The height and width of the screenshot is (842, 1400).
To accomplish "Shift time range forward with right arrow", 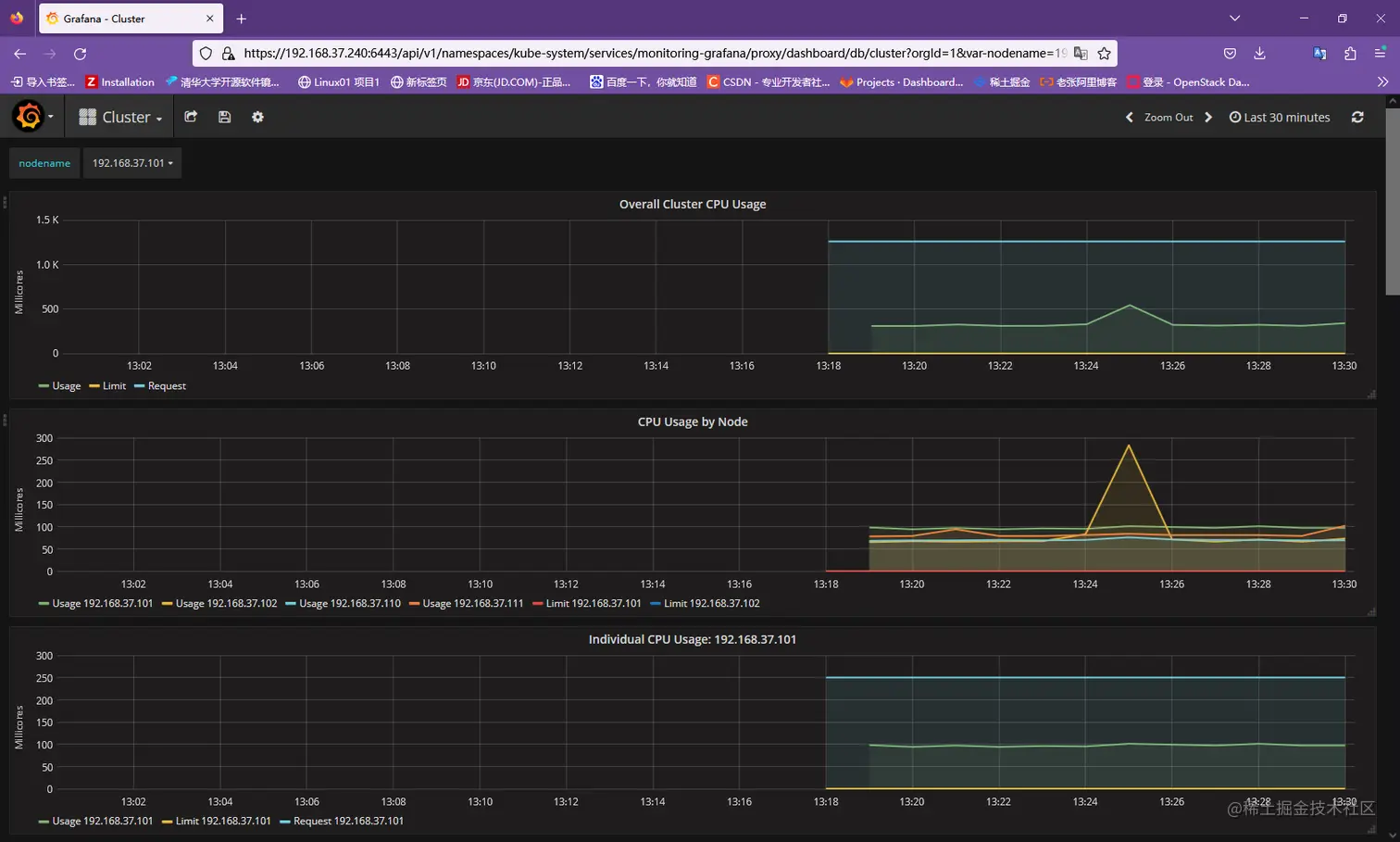I will 1208,118.
